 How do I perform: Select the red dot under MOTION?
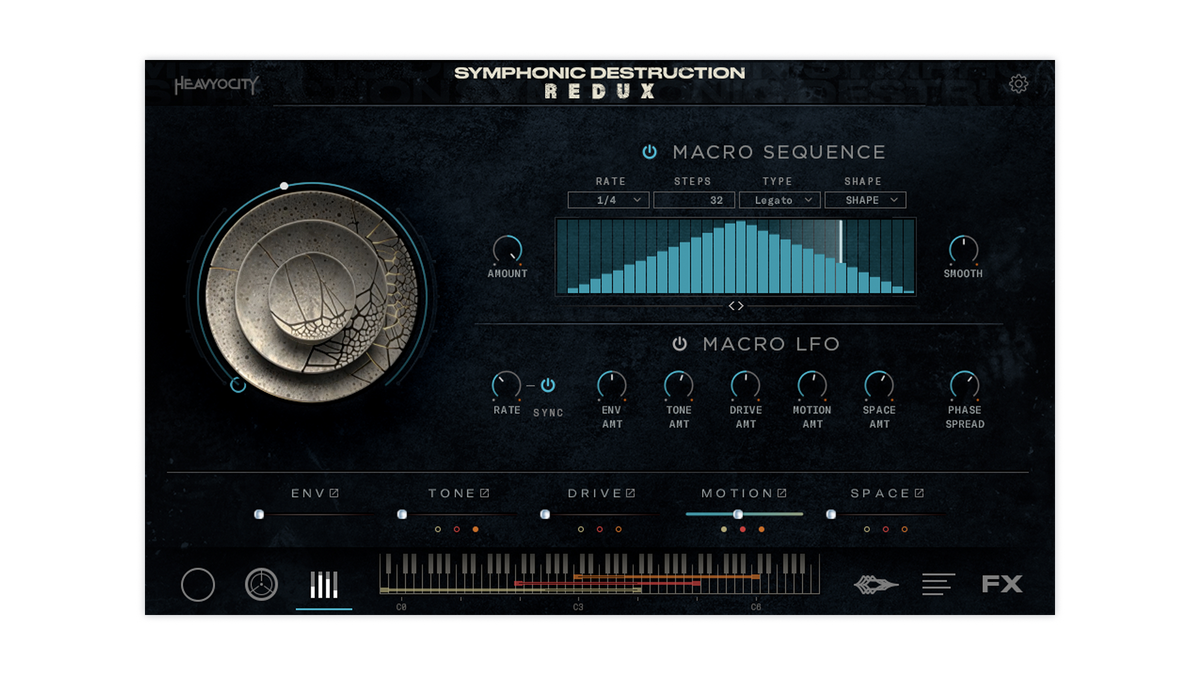[742, 529]
